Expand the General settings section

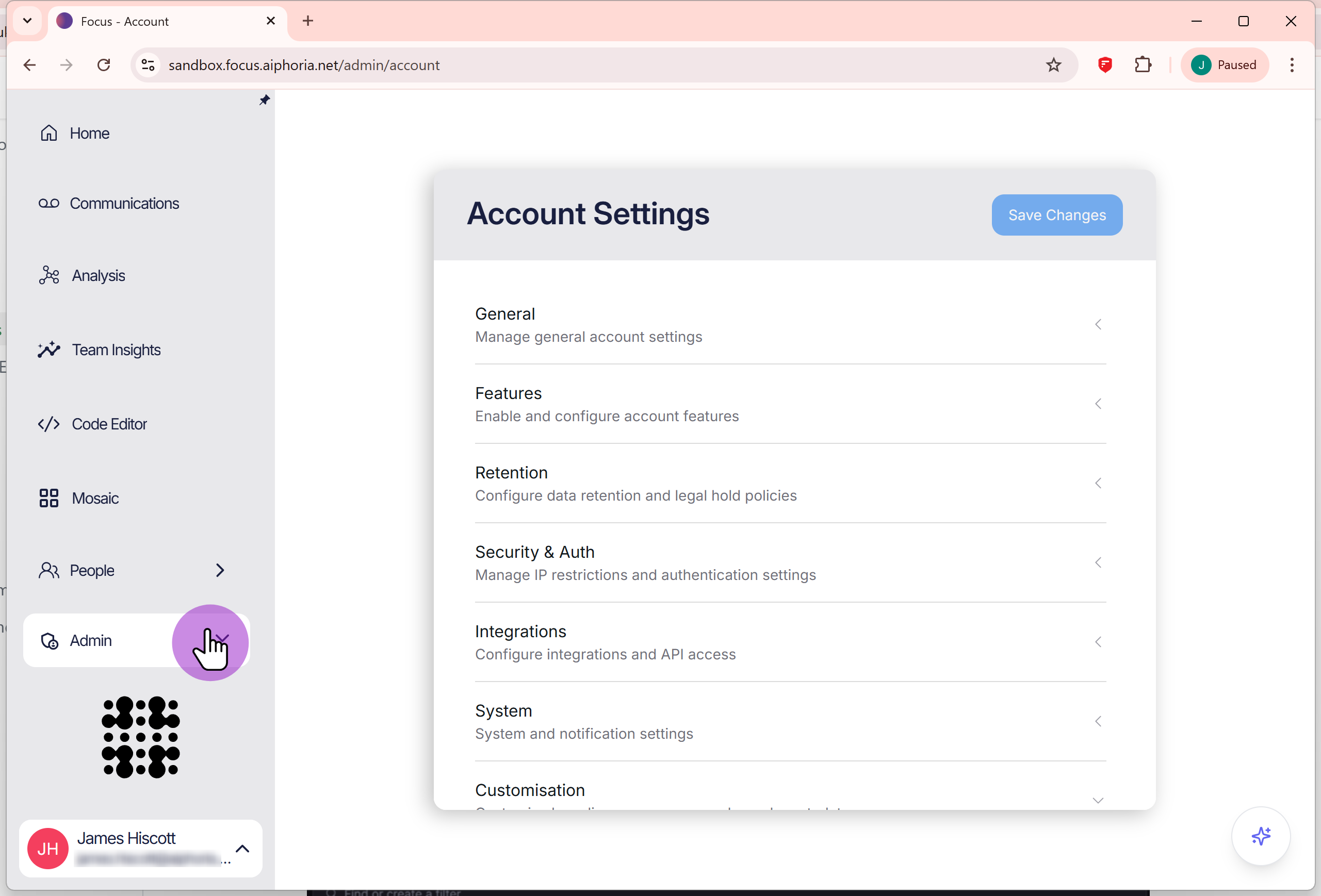(1098, 324)
